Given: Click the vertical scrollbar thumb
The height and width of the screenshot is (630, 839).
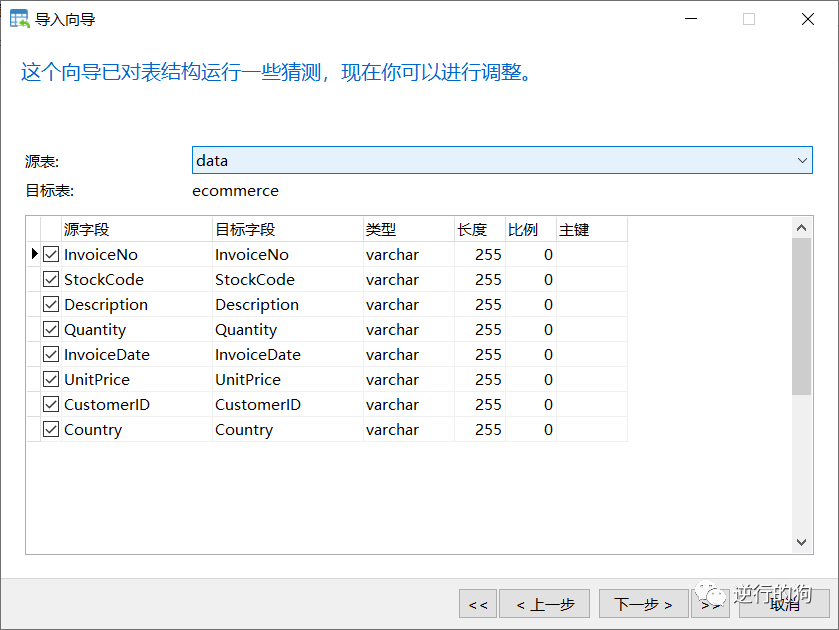Looking at the screenshot, I should point(802,316).
